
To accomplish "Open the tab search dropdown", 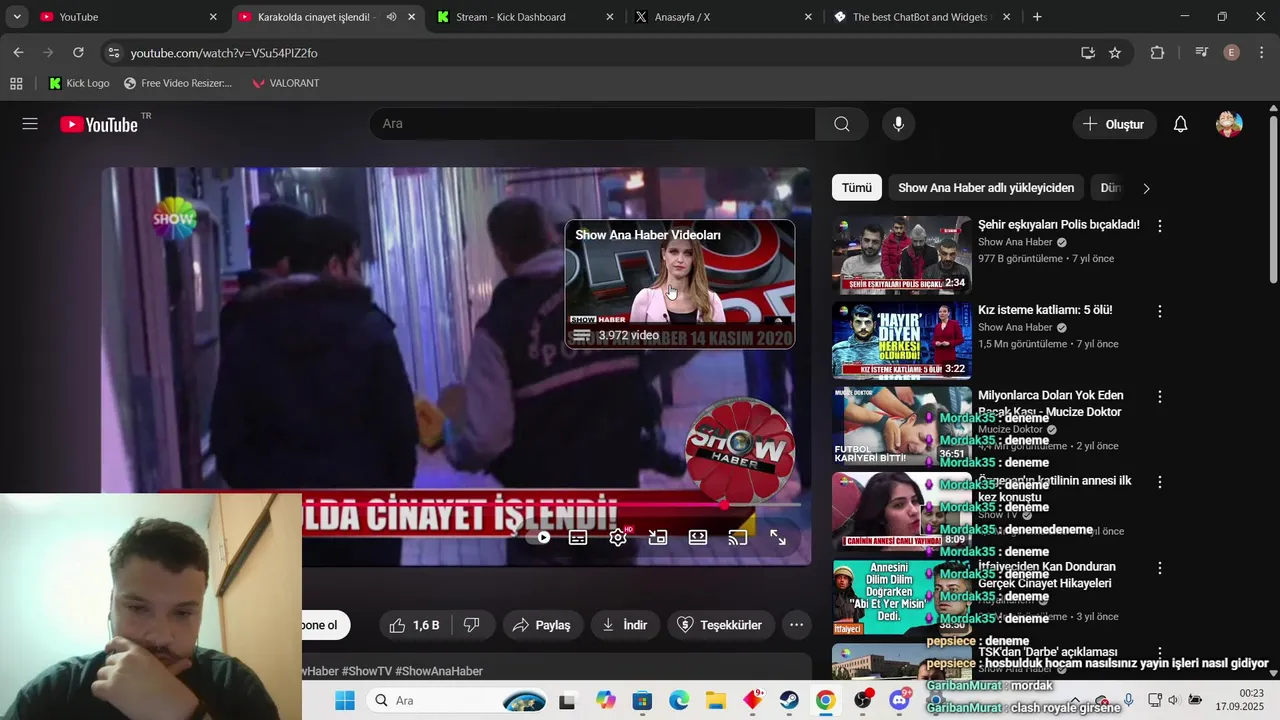I will (x=17, y=17).
